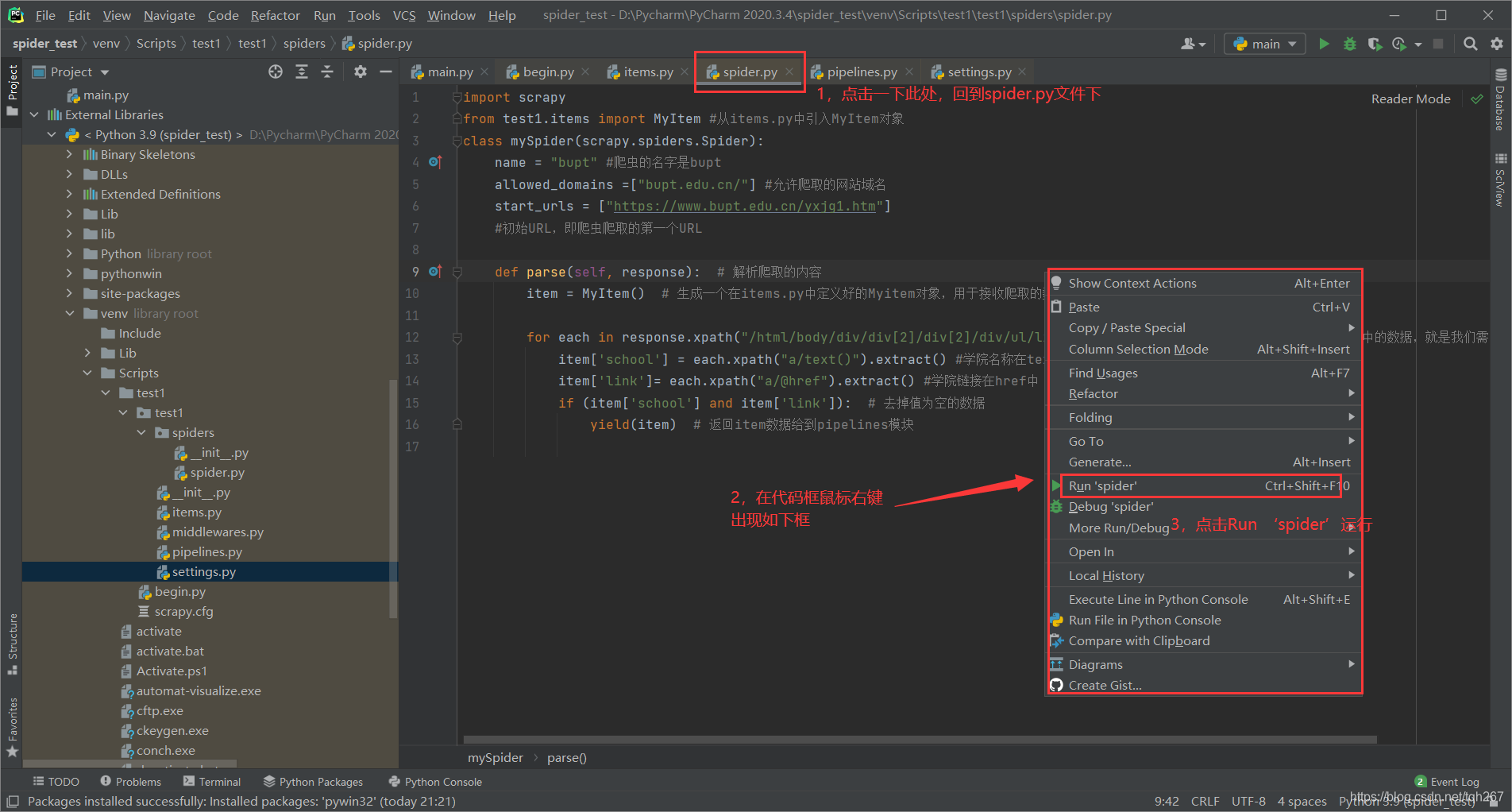Click the Stop square icon in toolbar
This screenshot has width=1512, height=812.
[x=1438, y=44]
